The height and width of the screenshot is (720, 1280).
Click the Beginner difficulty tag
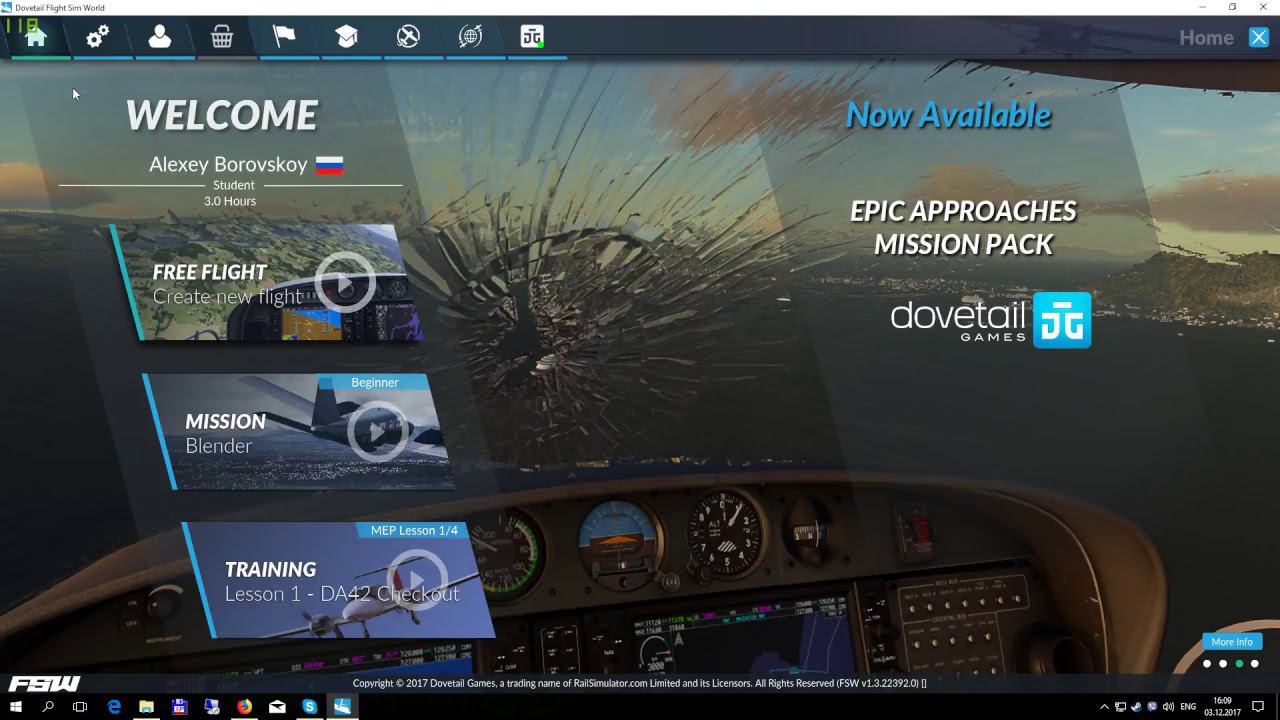point(374,382)
